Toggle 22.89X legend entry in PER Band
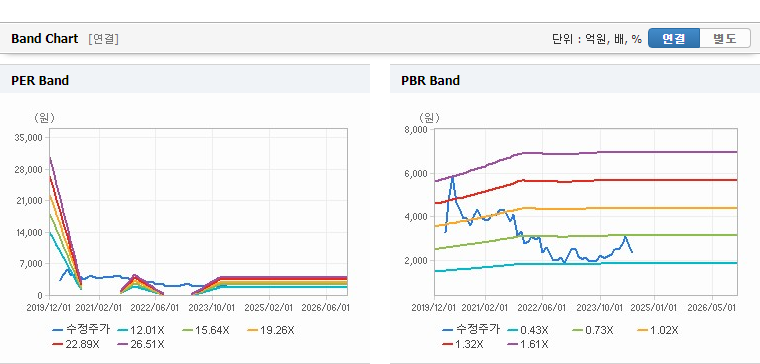Image resolution: width=760 pixels, height=364 pixels. [76, 345]
